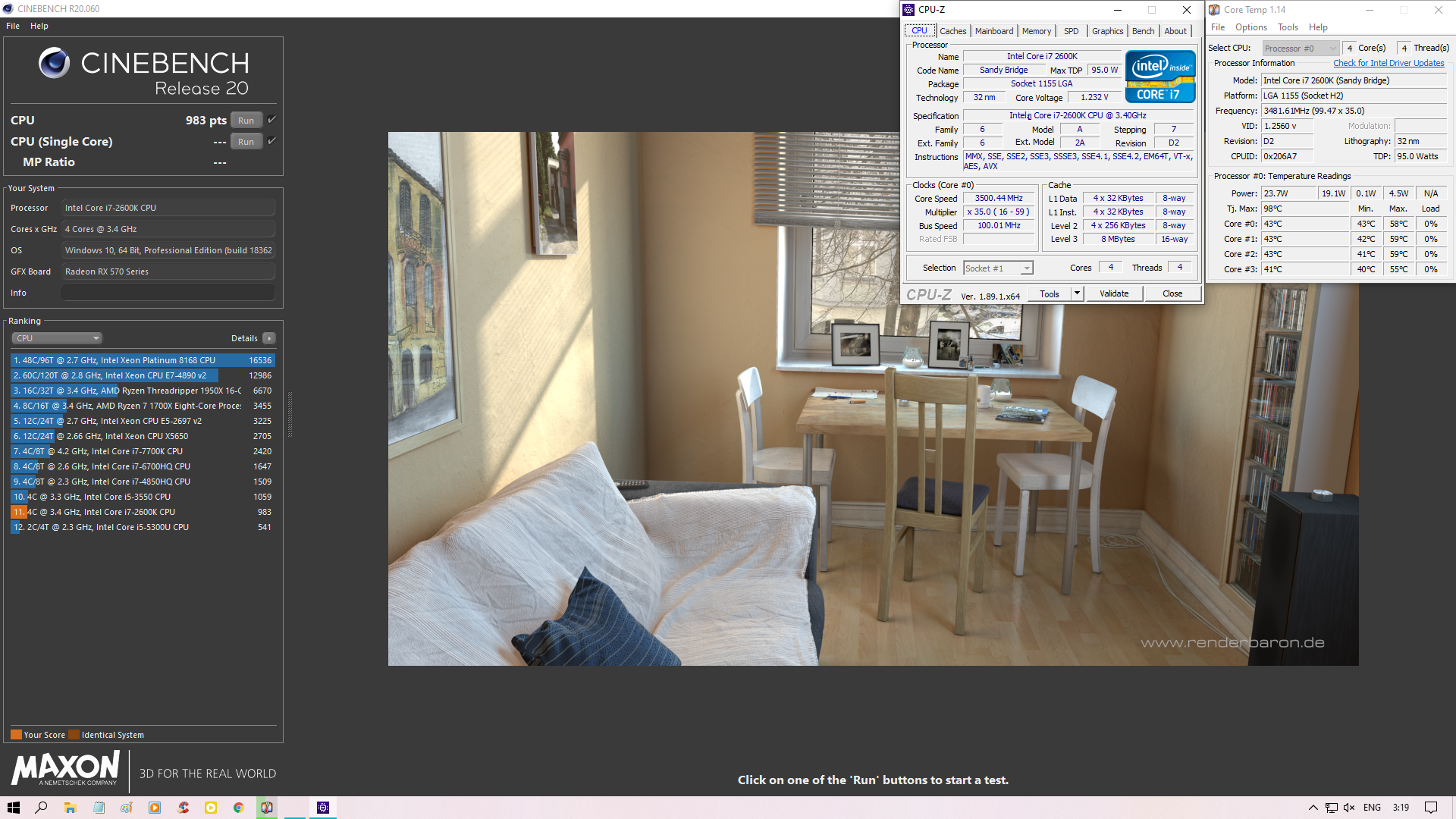Open the Cinebench File menu

point(13,26)
